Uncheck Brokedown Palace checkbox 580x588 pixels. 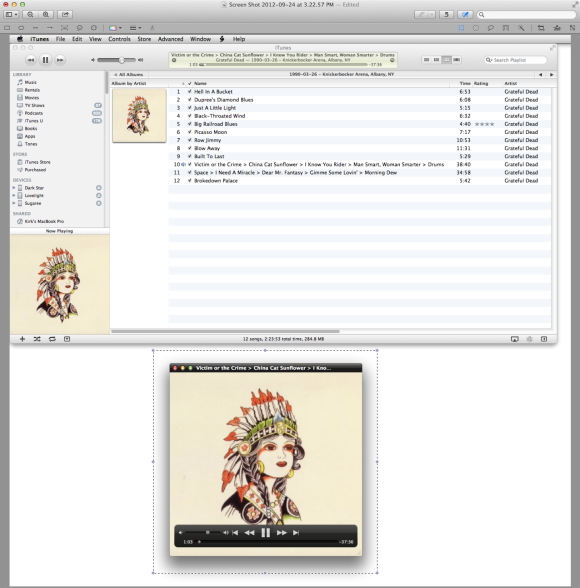pyautogui.click(x=190, y=180)
